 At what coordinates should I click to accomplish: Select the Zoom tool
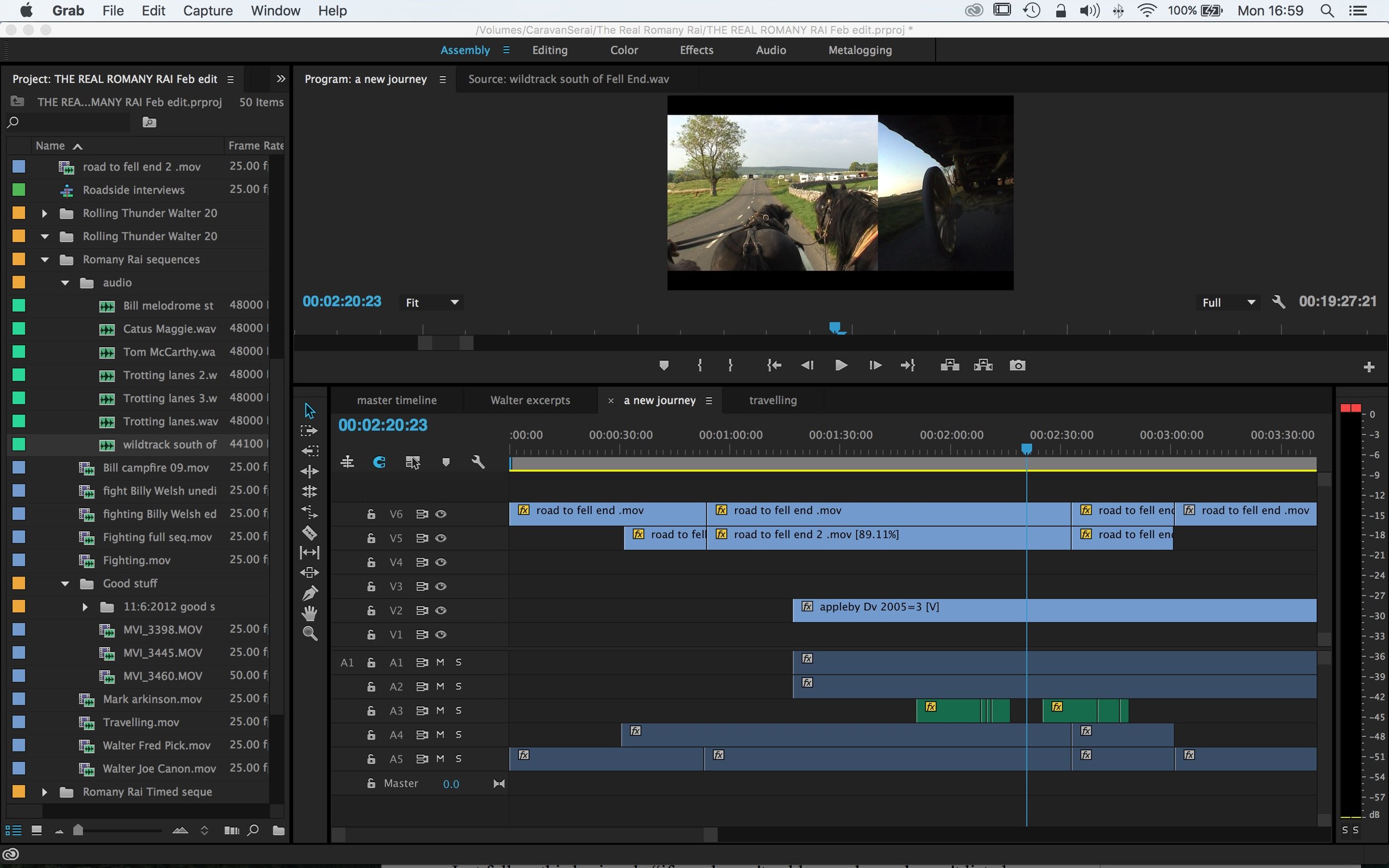click(x=309, y=633)
